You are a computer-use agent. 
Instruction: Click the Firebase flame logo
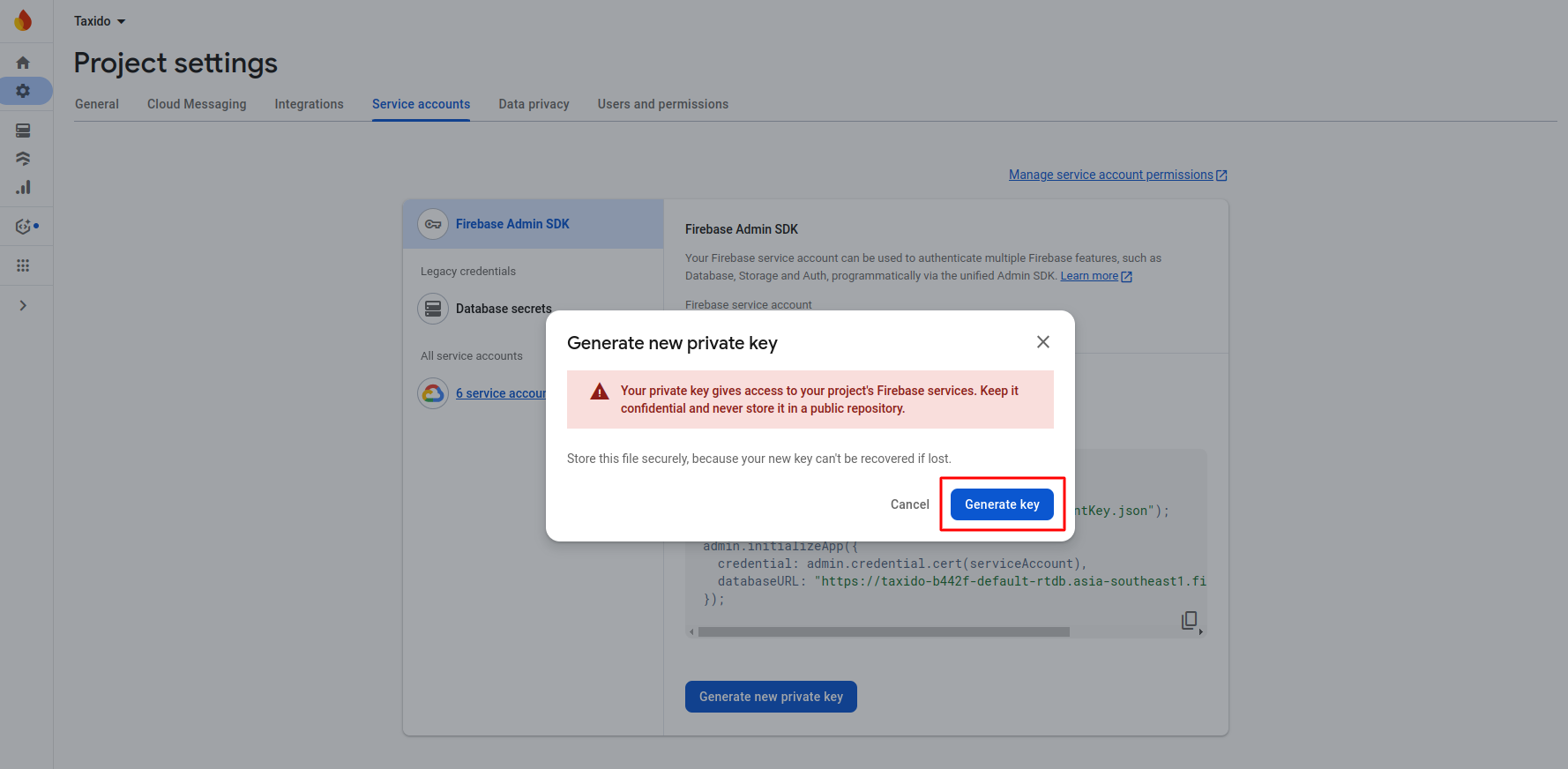24,20
